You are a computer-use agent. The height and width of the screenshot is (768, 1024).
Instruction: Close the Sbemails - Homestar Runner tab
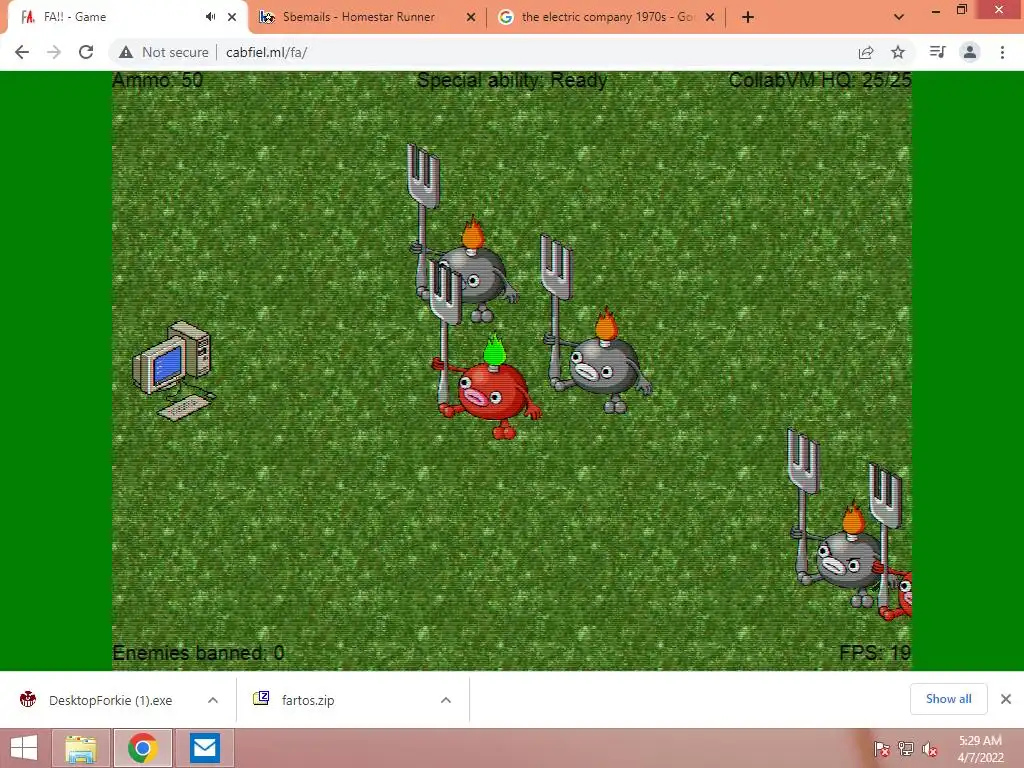pyautogui.click(x=471, y=17)
